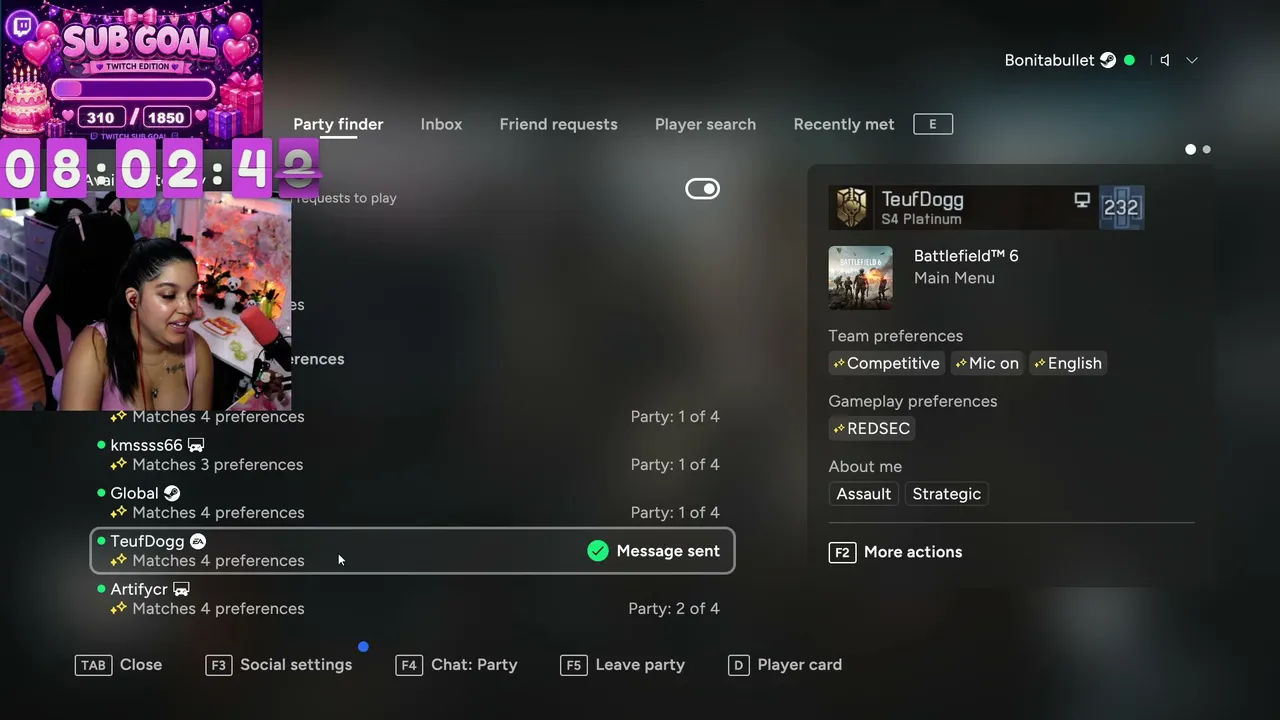
Task: Click the Message sent label
Action: coord(668,551)
